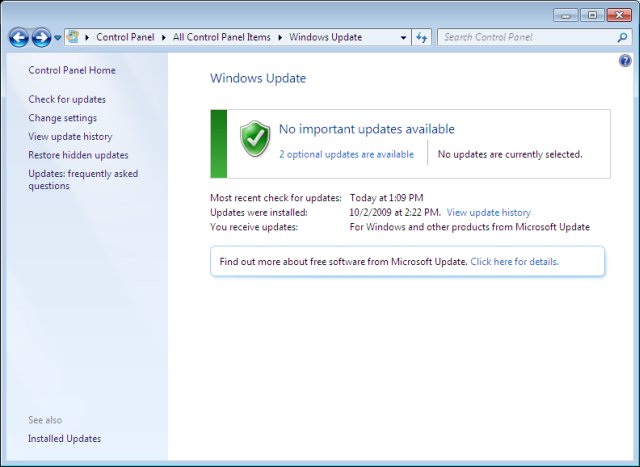The image size is (640, 467).
Task: Click the blue Help question mark icon
Action: point(625,61)
